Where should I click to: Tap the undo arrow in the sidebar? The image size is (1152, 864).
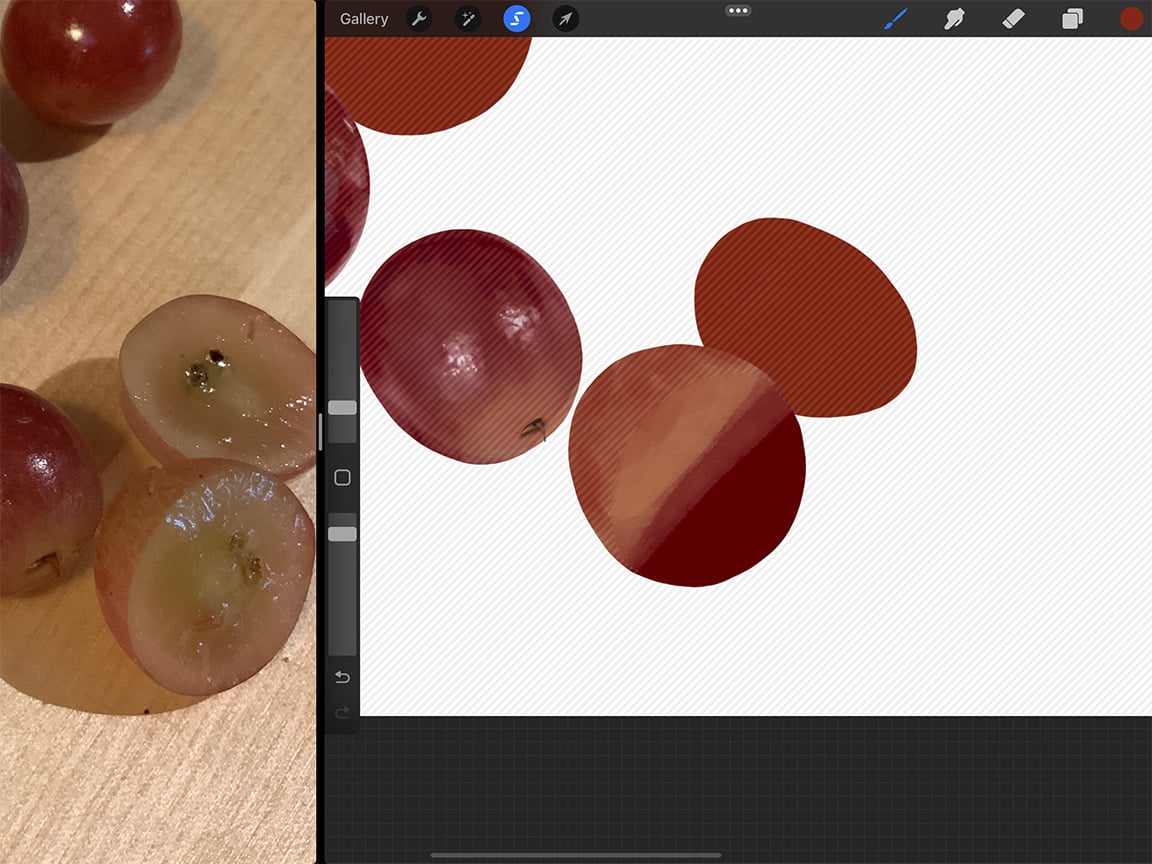(341, 677)
